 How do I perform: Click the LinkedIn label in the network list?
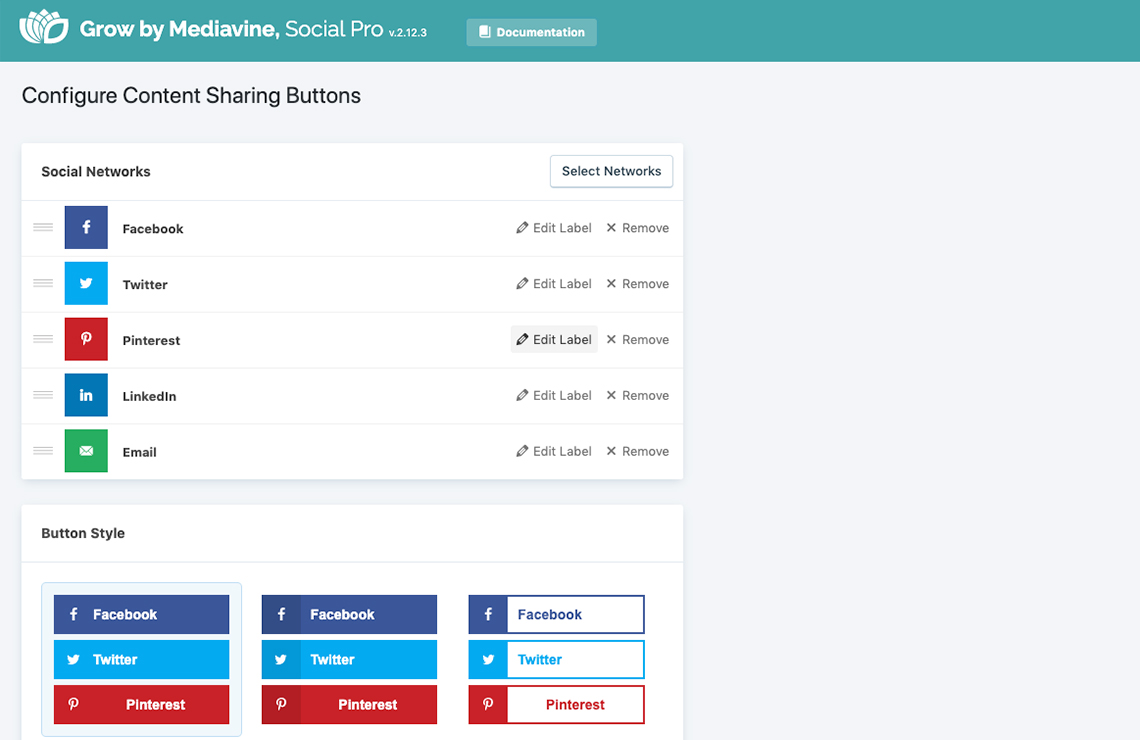149,397
